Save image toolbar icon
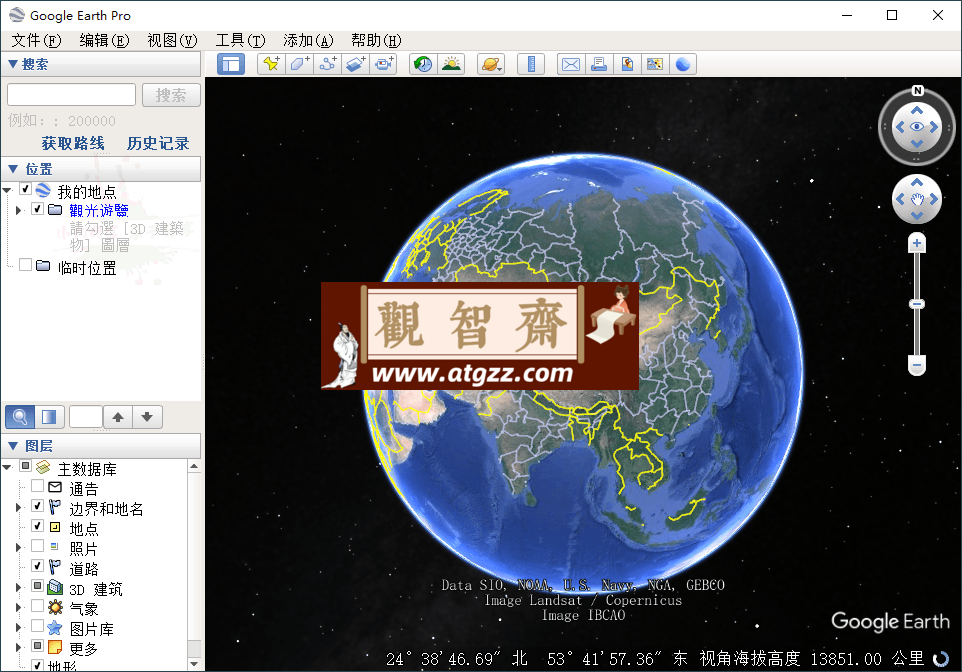 coord(627,64)
